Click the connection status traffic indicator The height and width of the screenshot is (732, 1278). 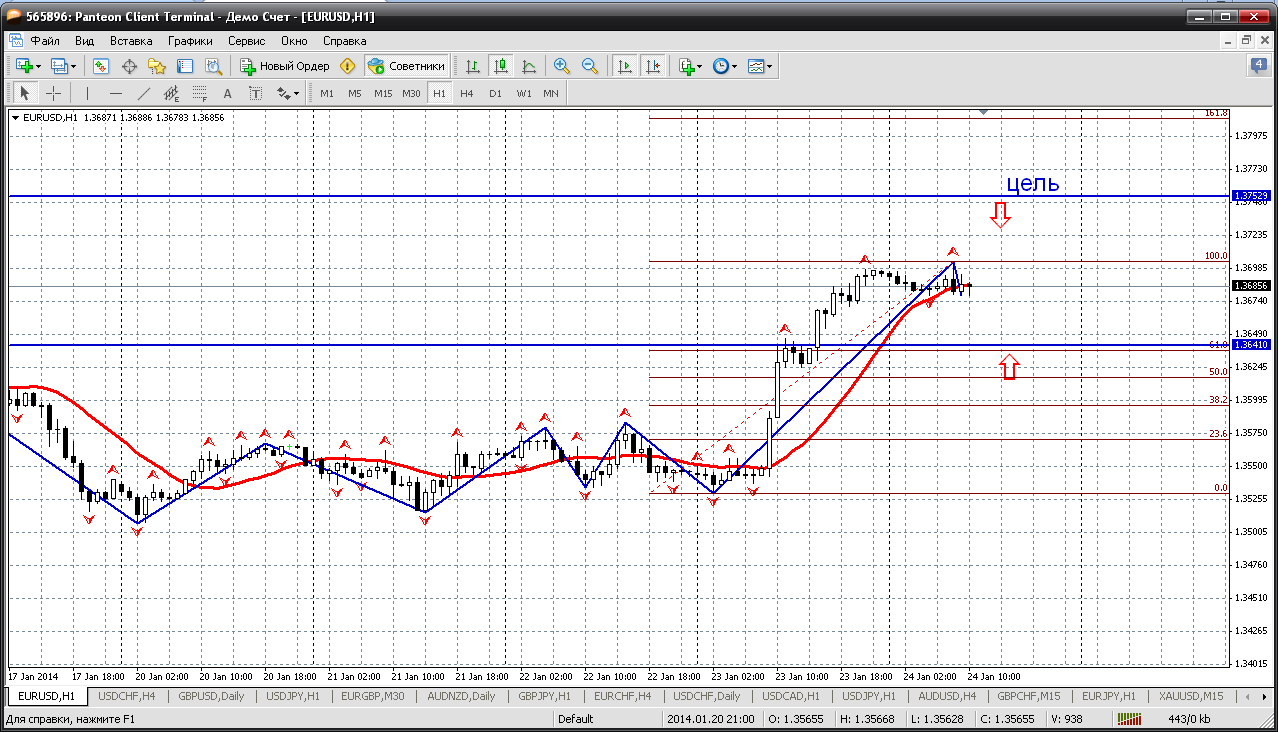1129,718
